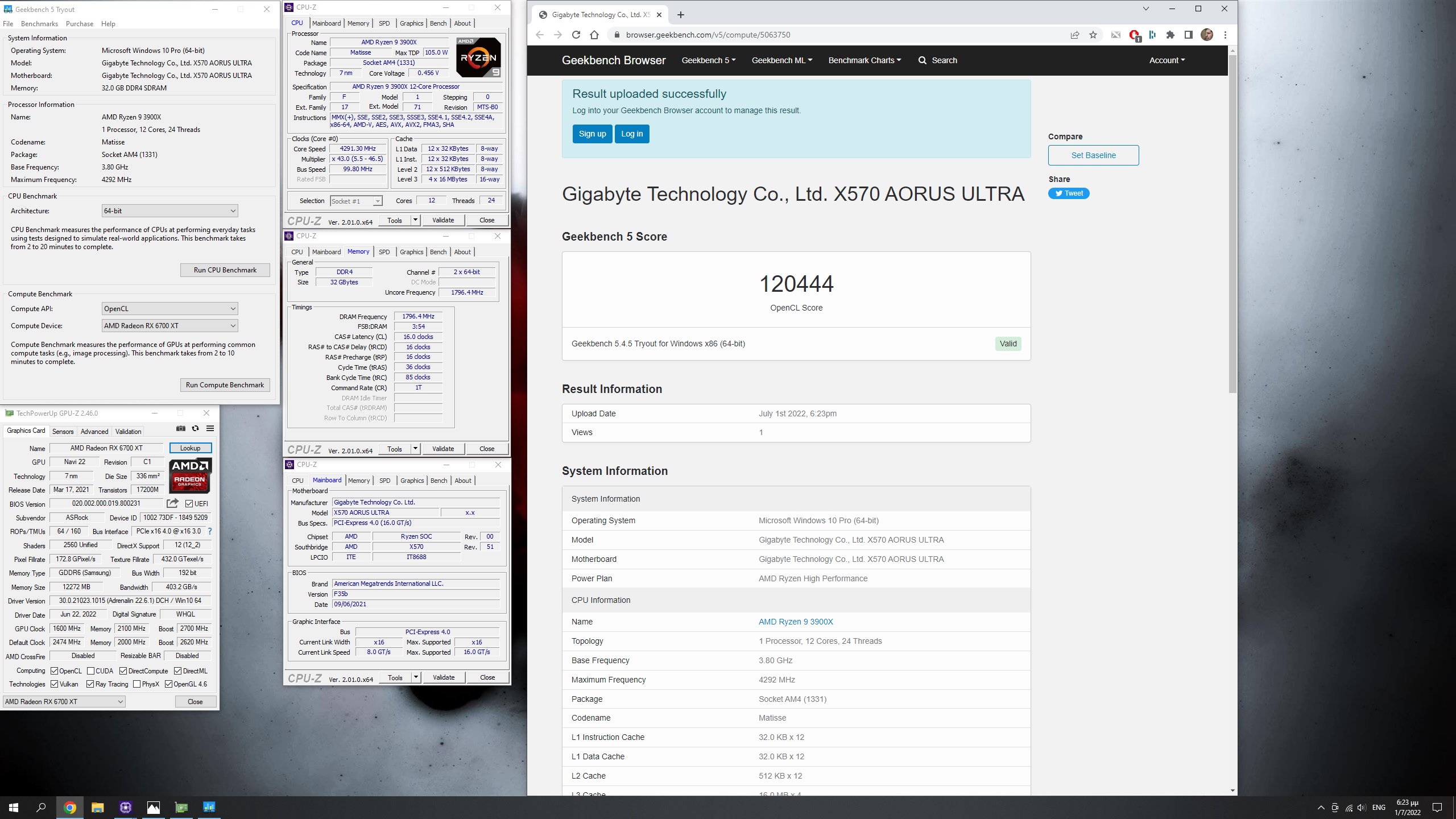Viewport: 1456px width, 819px height.
Task: Open the Benchmarks menu in Geekbench
Action: coord(39,24)
